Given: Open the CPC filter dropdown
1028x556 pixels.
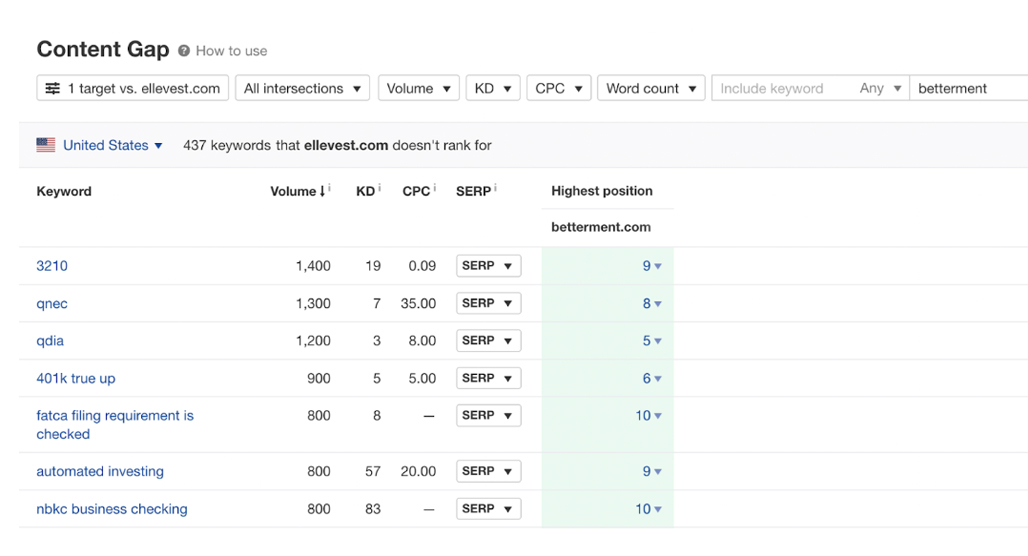Looking at the screenshot, I should pyautogui.click(x=559, y=88).
